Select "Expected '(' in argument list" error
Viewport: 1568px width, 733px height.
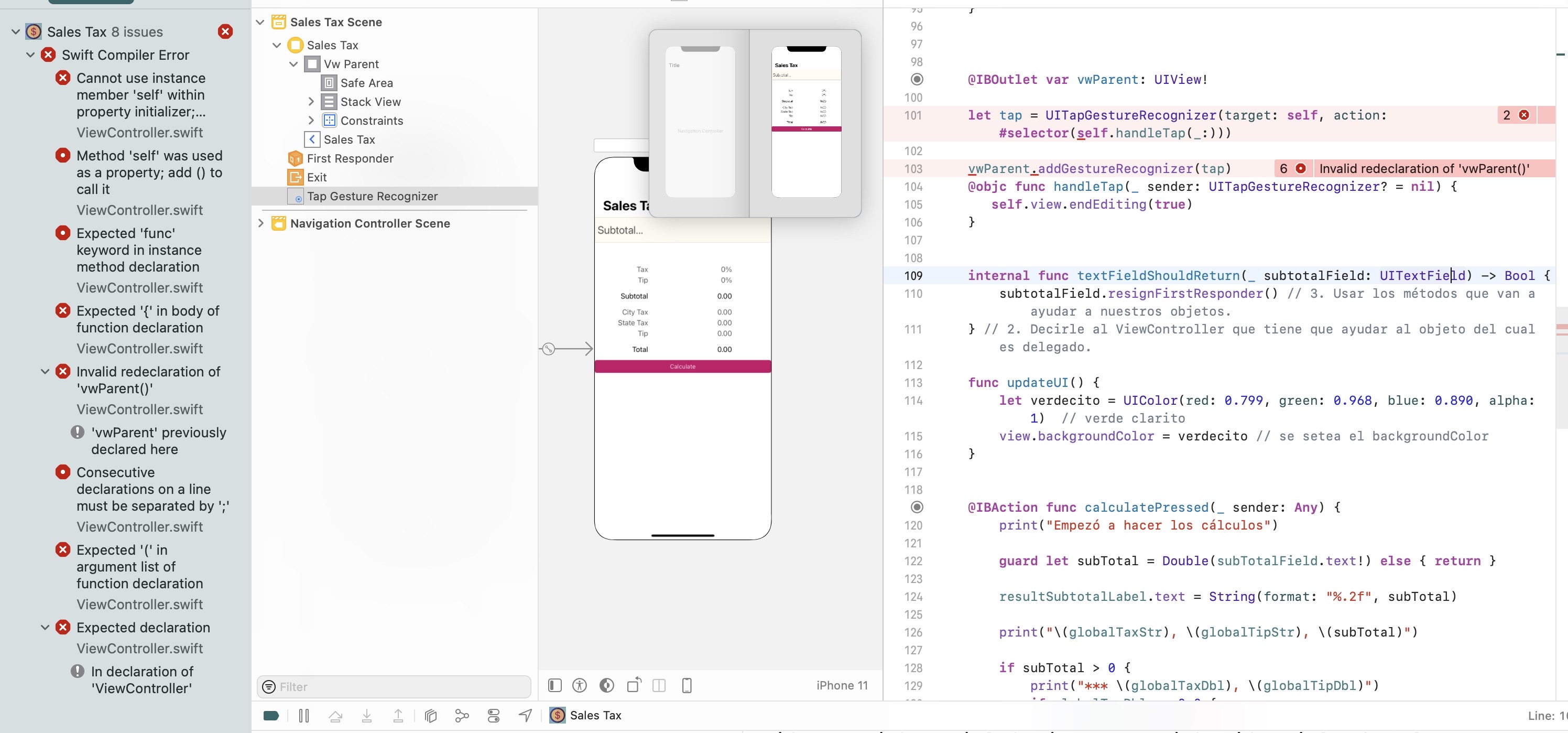click(x=139, y=567)
